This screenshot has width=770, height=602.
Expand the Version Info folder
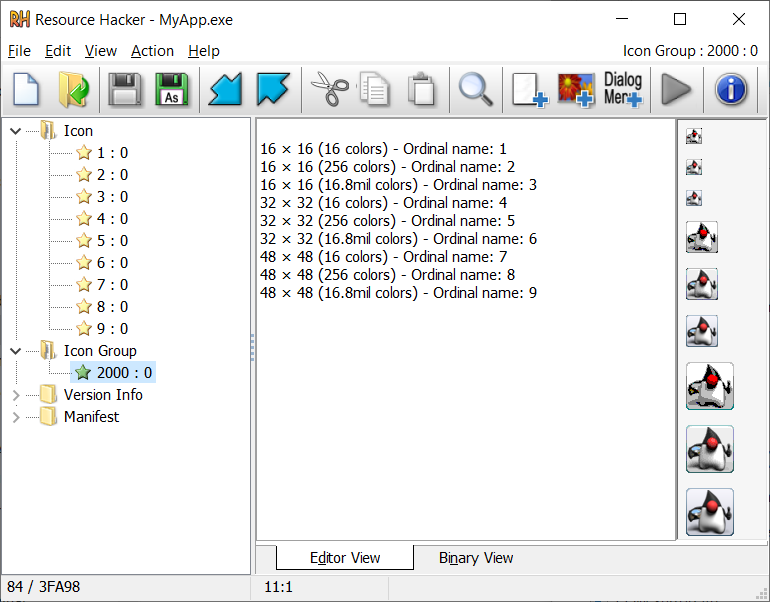[x=16, y=395]
